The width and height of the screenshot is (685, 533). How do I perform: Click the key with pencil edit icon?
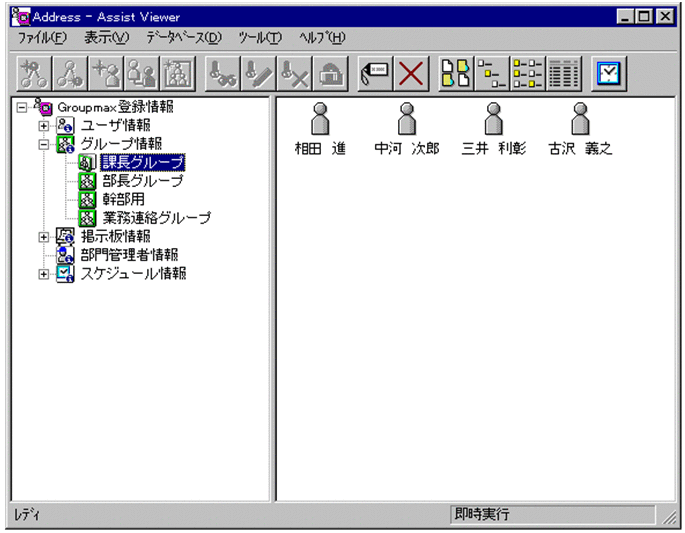[x=259, y=74]
